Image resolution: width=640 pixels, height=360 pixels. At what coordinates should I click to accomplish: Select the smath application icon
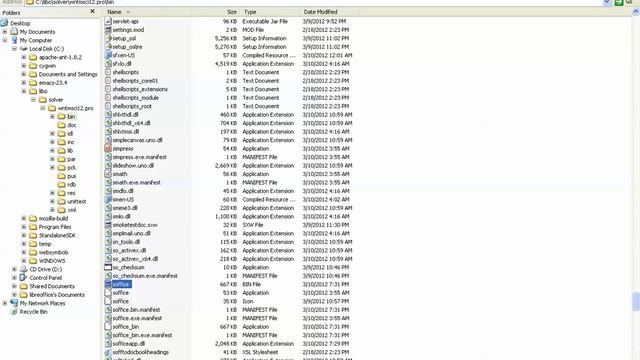pos(108,174)
